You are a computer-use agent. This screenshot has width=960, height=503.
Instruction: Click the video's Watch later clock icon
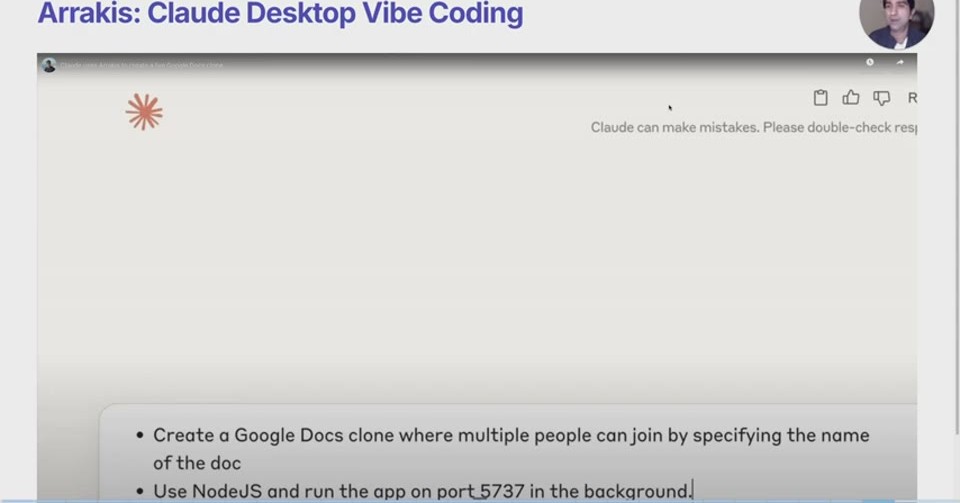(x=869, y=62)
